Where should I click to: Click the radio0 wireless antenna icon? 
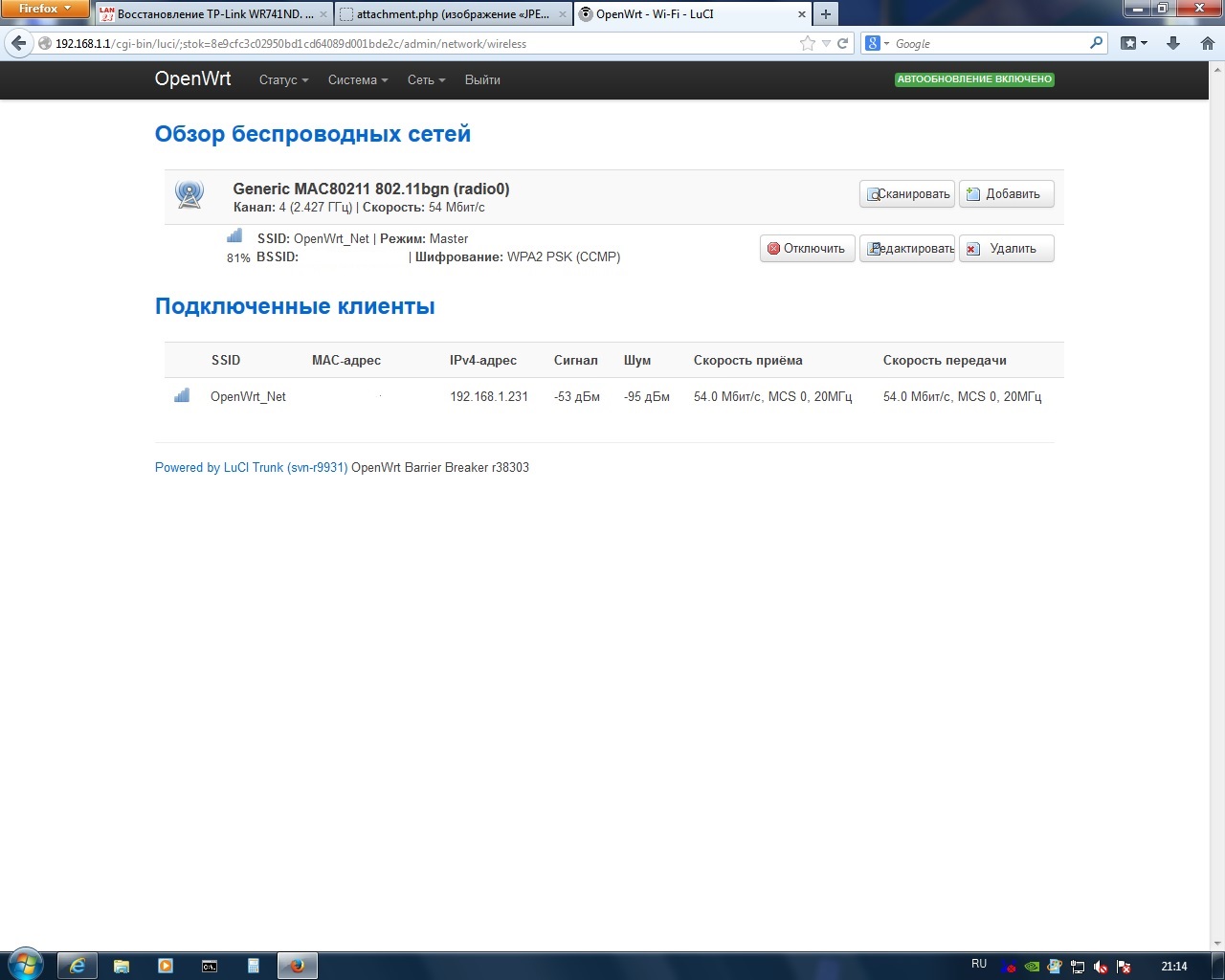click(189, 194)
